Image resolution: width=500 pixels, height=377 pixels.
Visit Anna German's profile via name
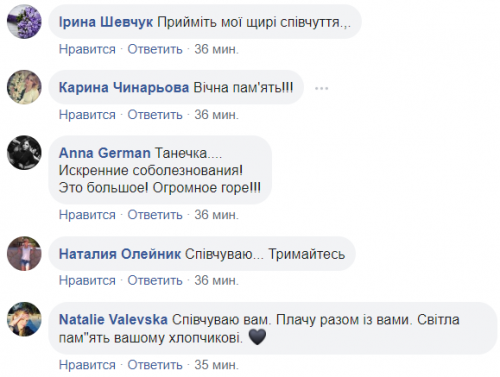(x=105, y=153)
